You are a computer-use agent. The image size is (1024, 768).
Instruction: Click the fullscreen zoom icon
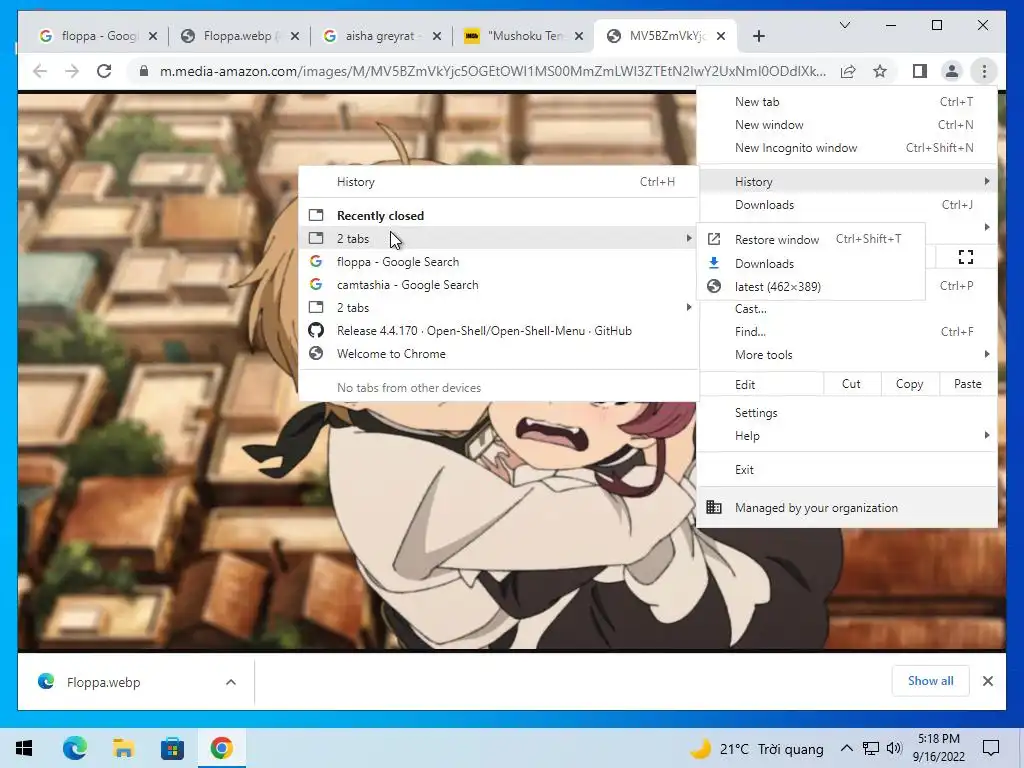[966, 257]
